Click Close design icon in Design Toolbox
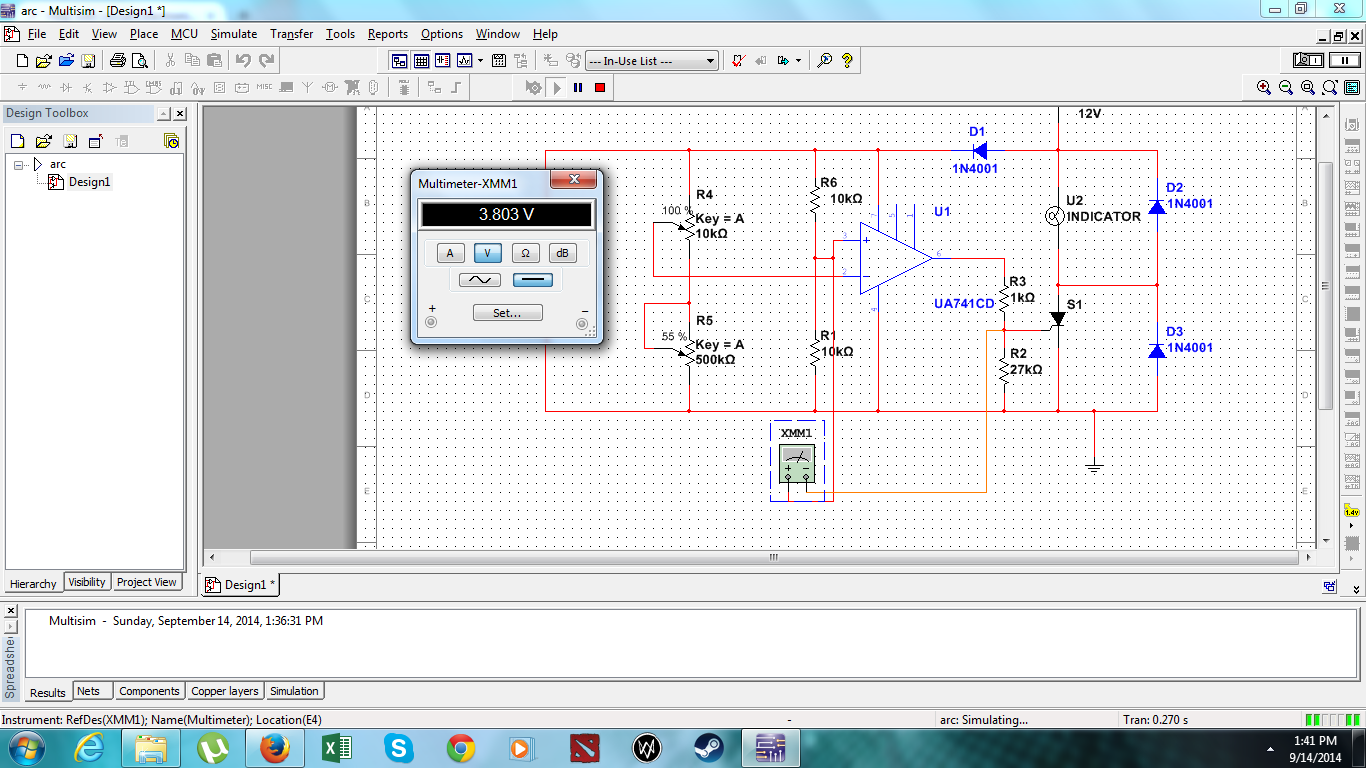 (x=96, y=141)
